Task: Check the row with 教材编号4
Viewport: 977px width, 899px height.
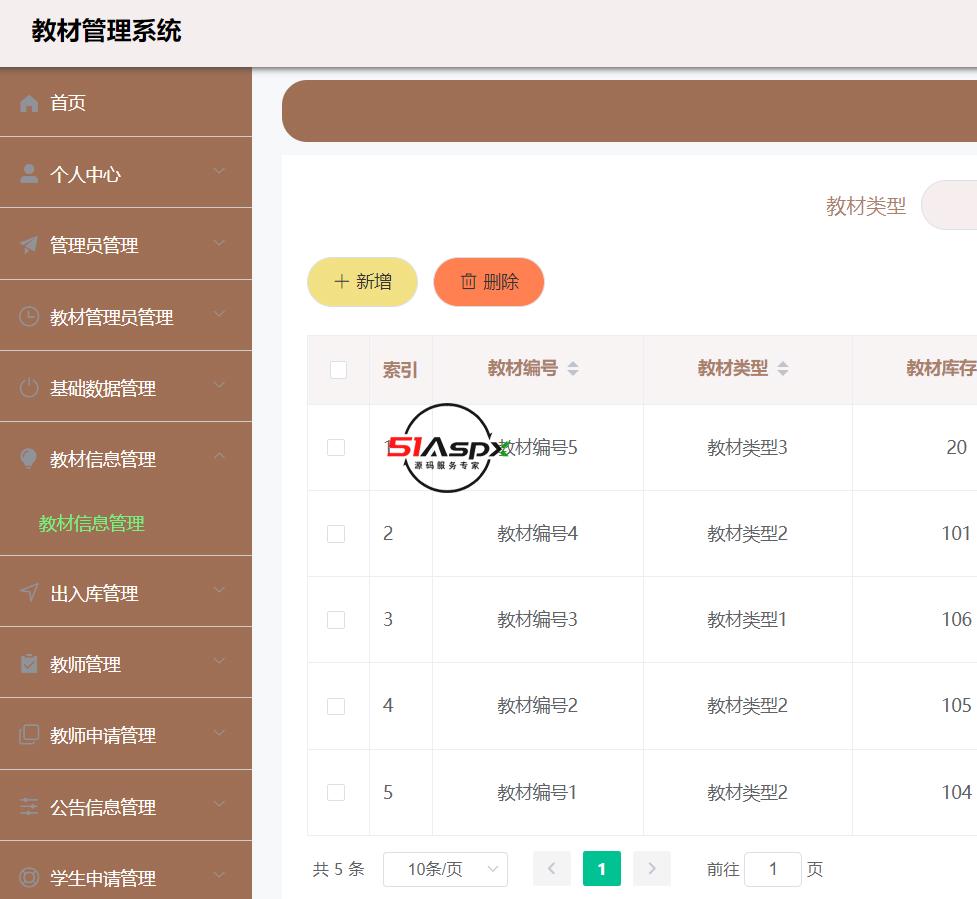Action: 336,533
